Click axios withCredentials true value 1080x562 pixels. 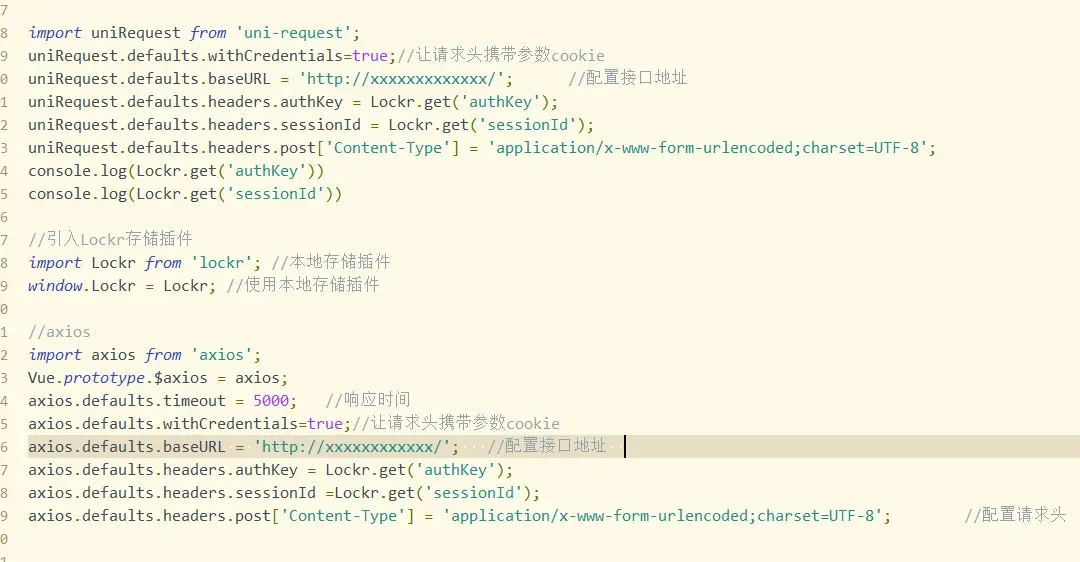325,424
